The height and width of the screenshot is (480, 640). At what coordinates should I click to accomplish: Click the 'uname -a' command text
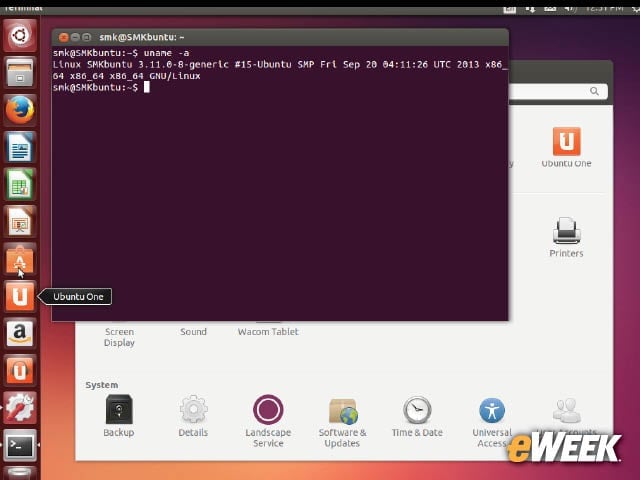pos(166,53)
